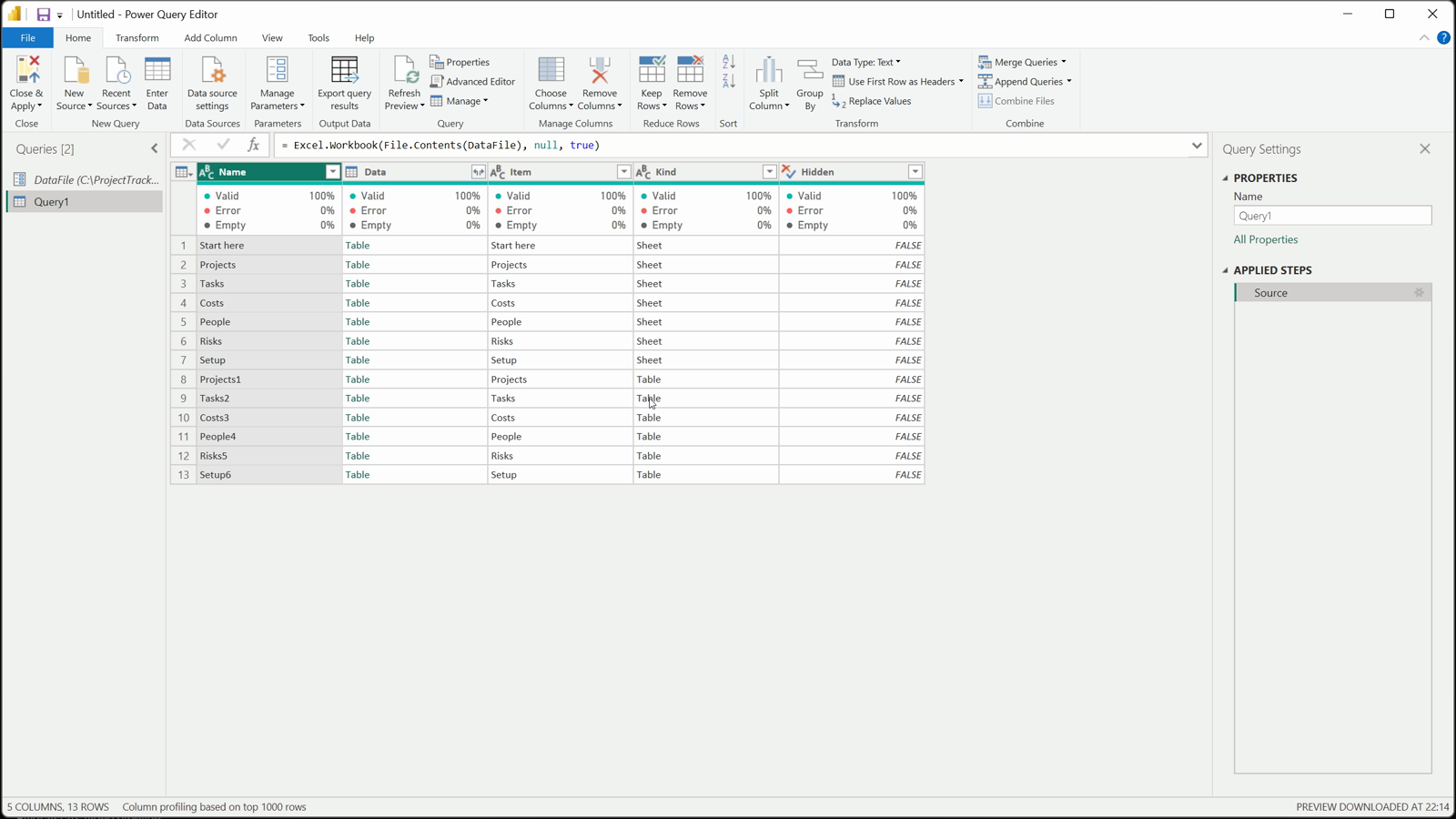
Task: Switch to the Add Column tab
Action: tap(210, 38)
